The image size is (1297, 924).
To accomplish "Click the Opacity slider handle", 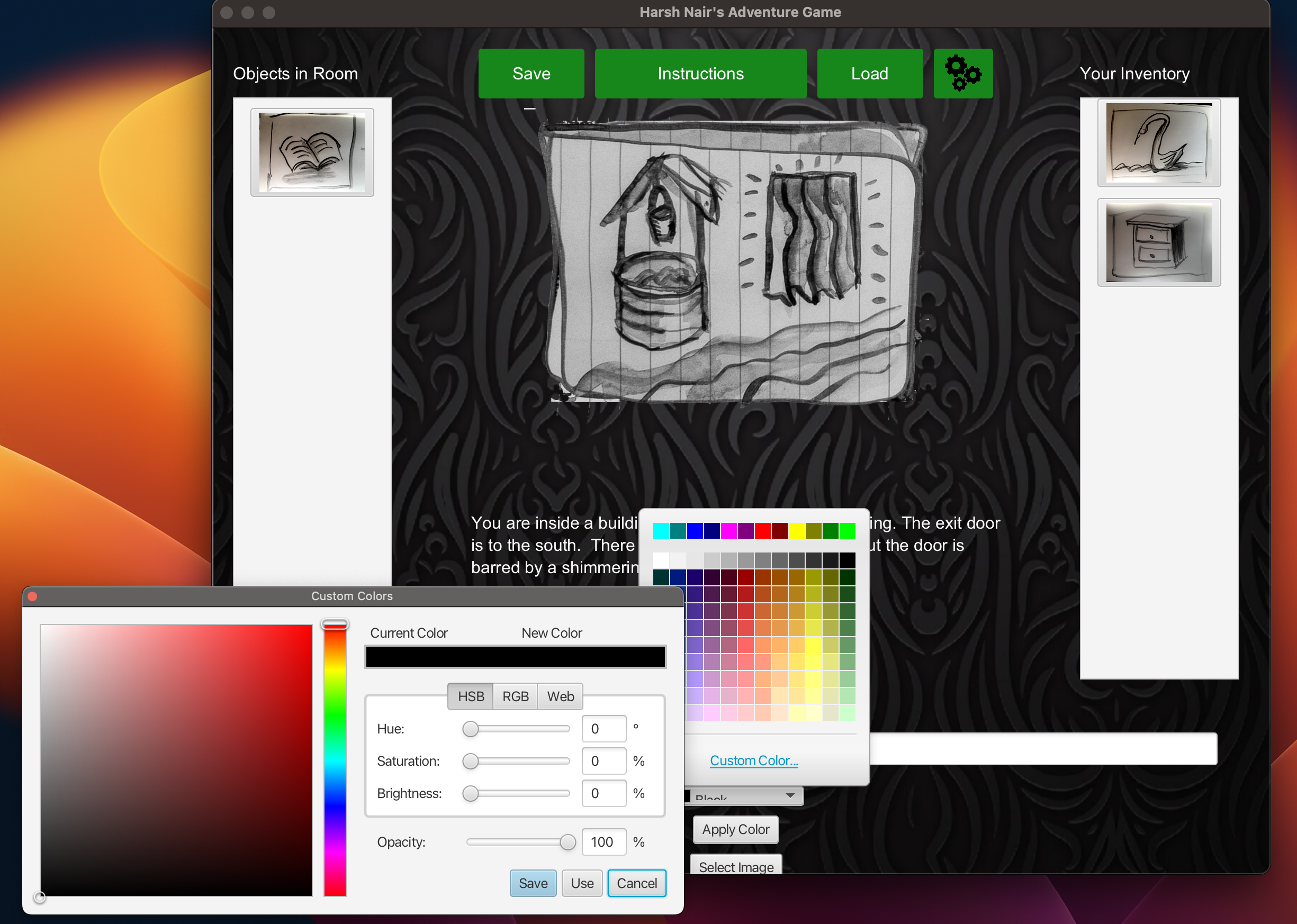I will (x=567, y=842).
